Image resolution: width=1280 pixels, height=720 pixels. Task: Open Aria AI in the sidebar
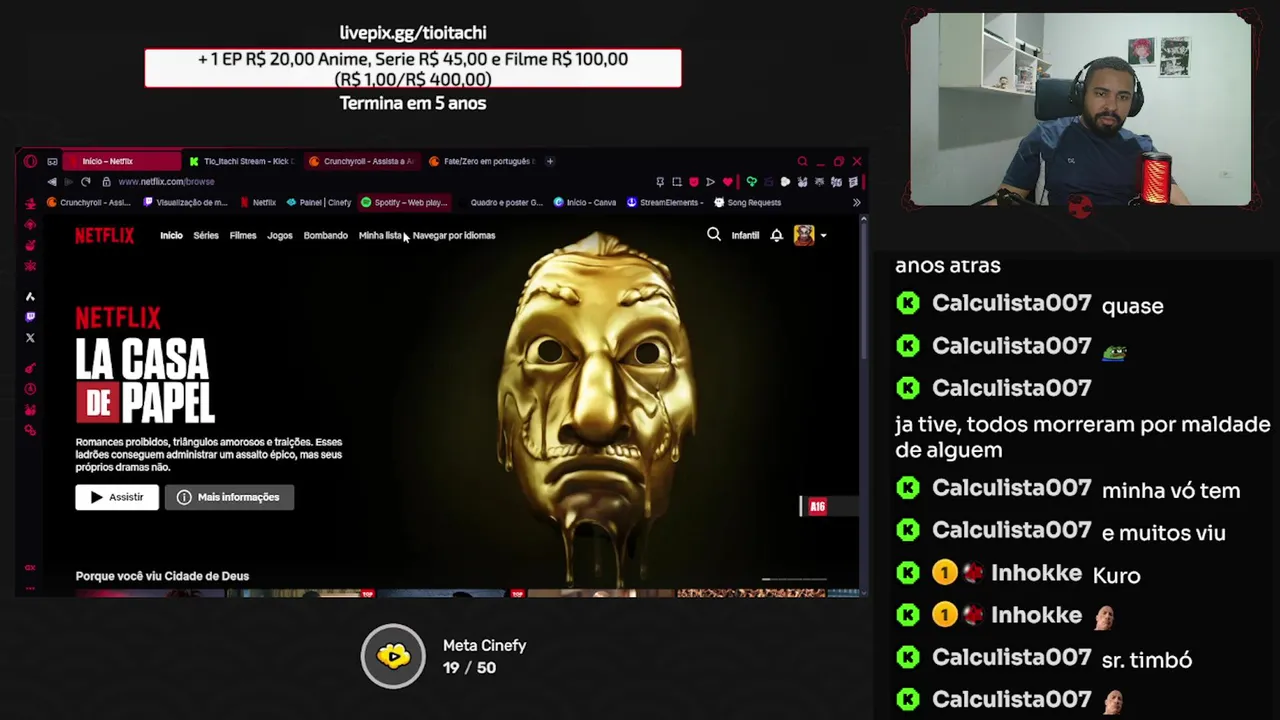click(30, 296)
